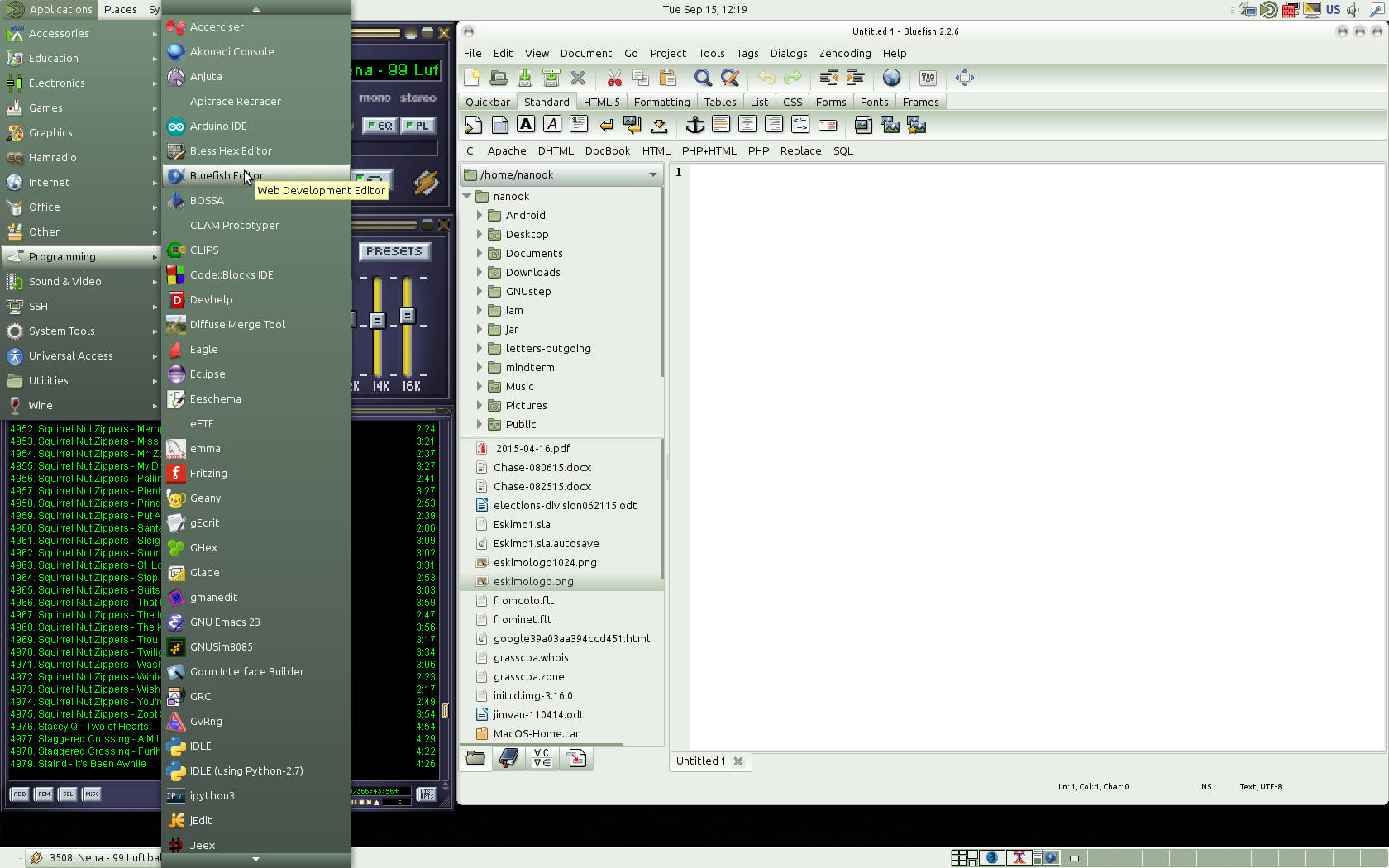Expand the Android folder
The height and width of the screenshot is (868, 1389).
[x=479, y=215]
